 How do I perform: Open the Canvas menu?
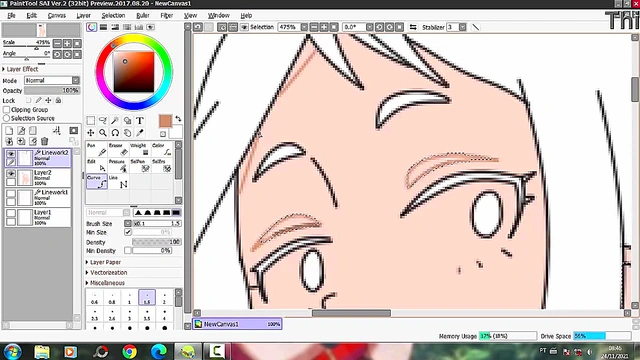tap(56, 16)
